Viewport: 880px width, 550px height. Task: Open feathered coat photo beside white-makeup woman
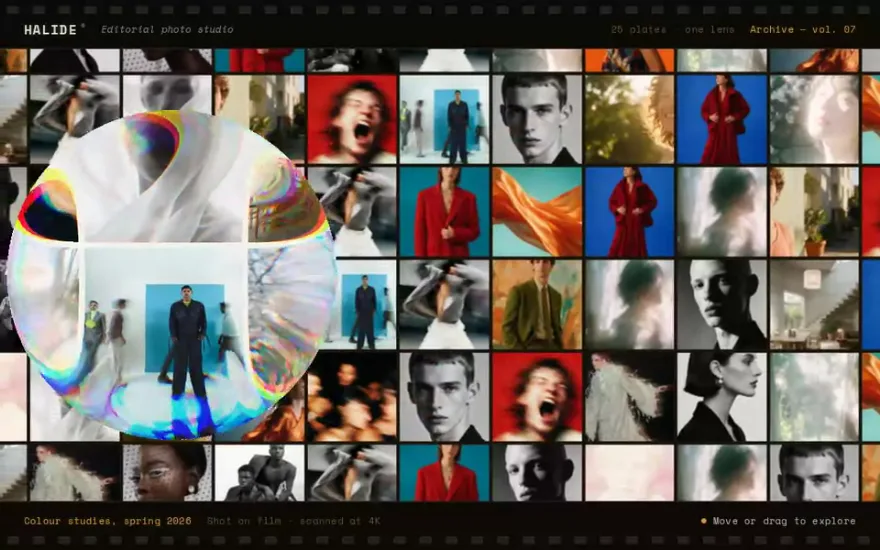[75, 473]
